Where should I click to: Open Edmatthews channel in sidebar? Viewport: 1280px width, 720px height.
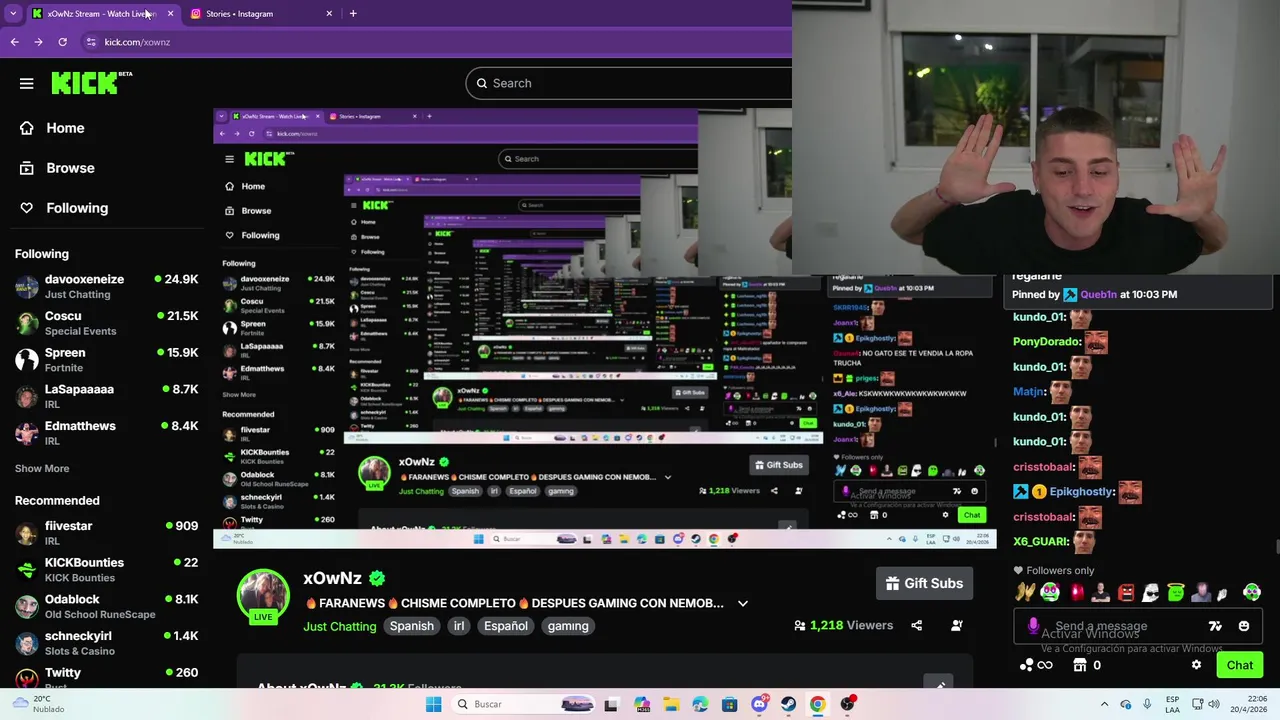(x=106, y=433)
